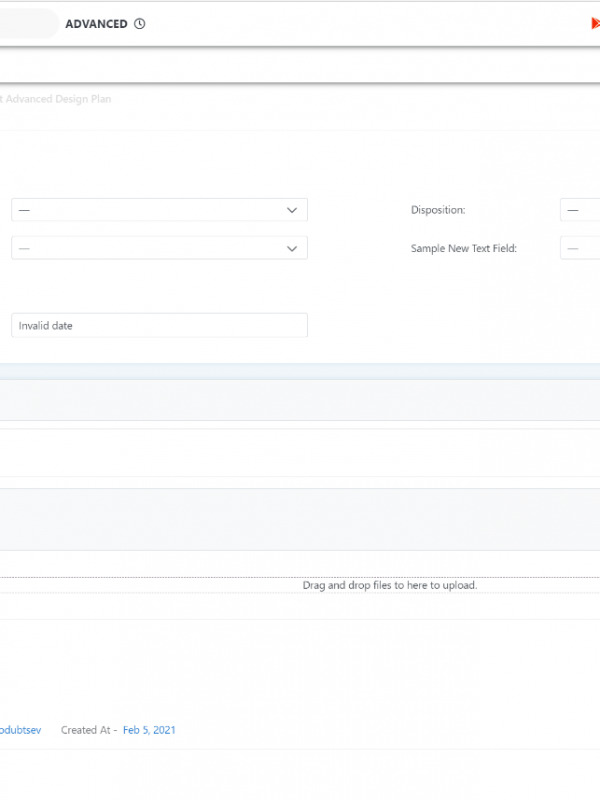600x800 pixels.
Task: Click the Invalid date field
Action: [x=159, y=325]
